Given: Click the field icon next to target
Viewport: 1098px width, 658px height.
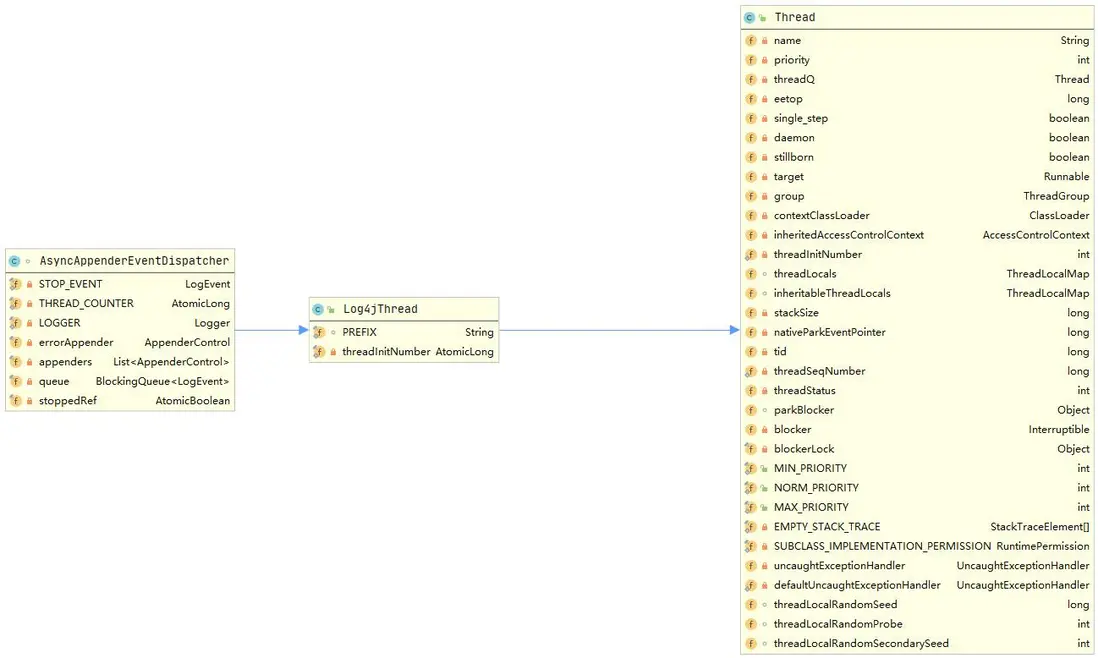Looking at the screenshot, I should 751,177.
